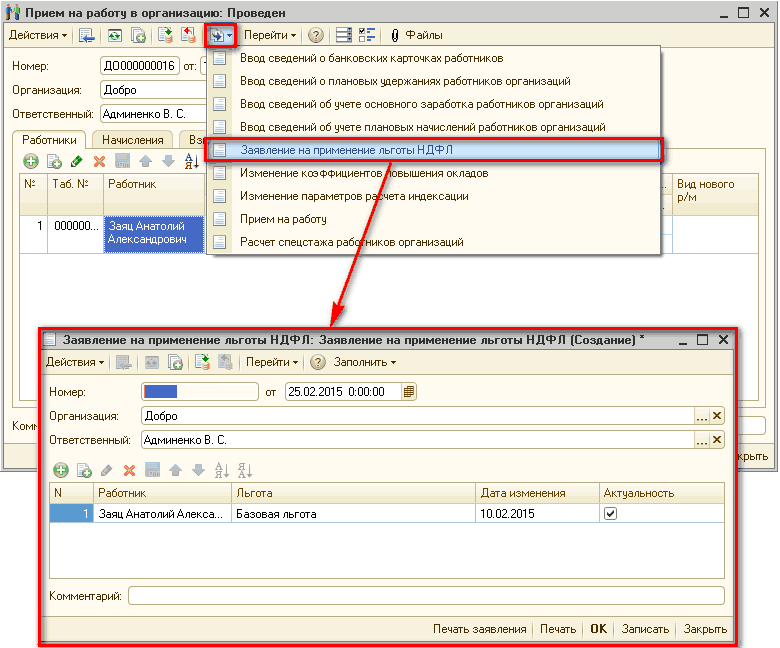Screen dimensions: 780x648
Task: Click sort ascending icon in НДФЛ table toolbar
Action: [222, 470]
